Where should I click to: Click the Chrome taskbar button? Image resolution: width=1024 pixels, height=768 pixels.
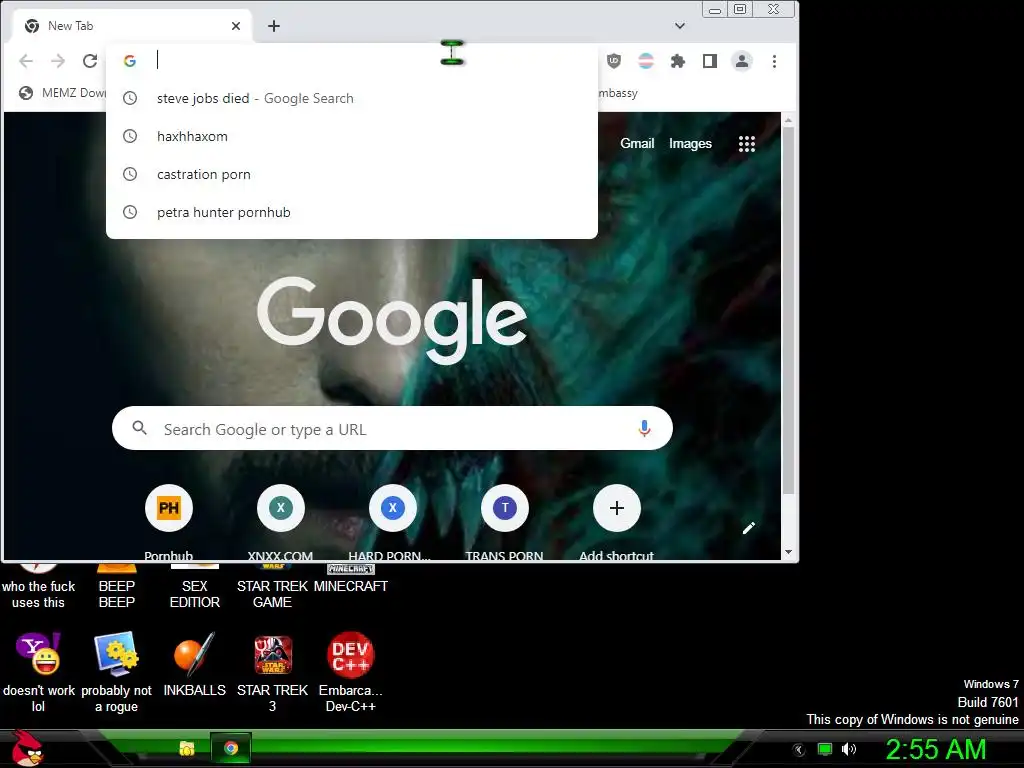(231, 748)
